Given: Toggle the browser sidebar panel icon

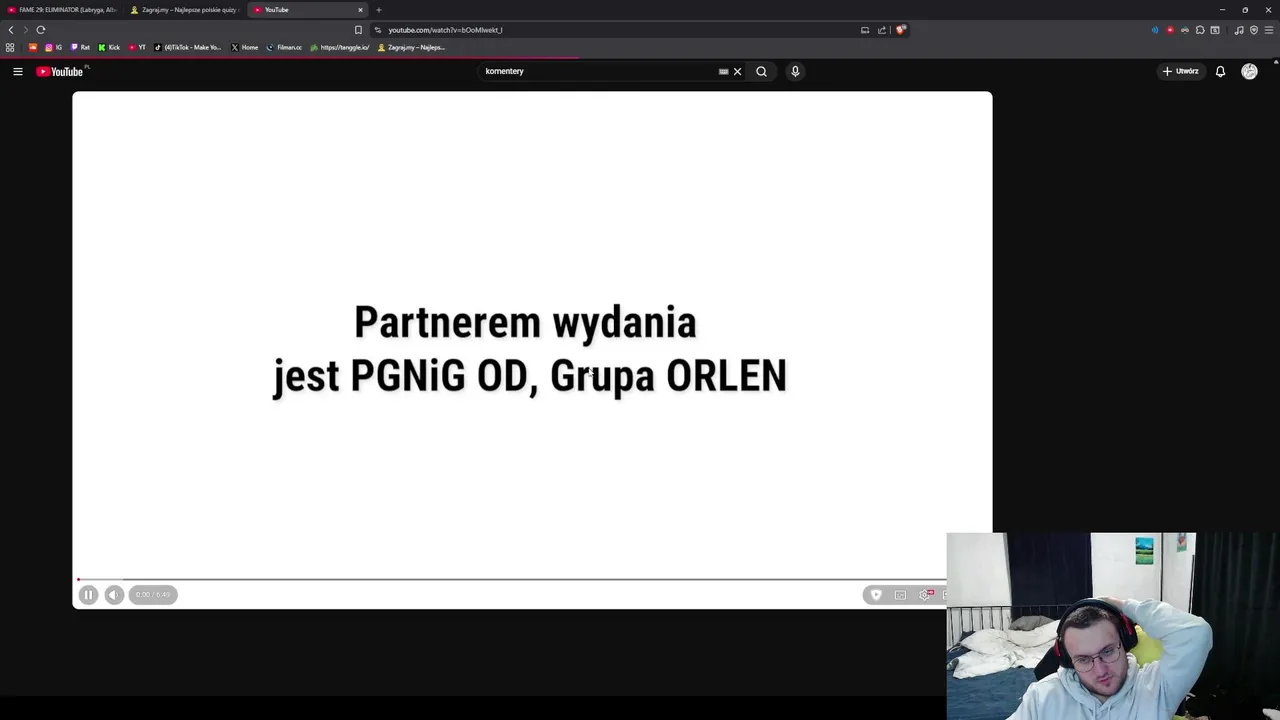Looking at the screenshot, I should tap(1215, 30).
